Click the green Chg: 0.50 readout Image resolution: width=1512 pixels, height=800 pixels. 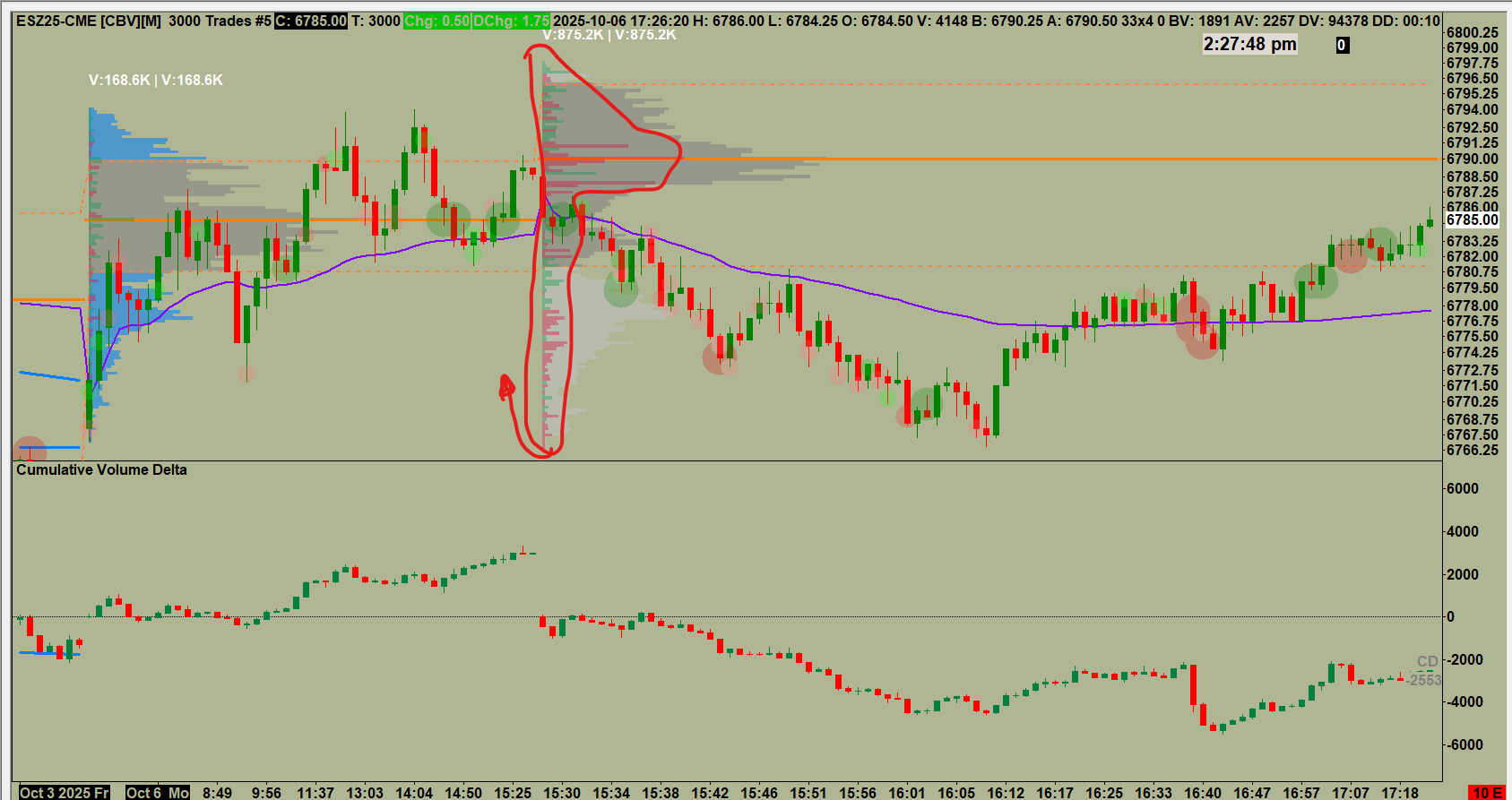pyautogui.click(x=436, y=21)
